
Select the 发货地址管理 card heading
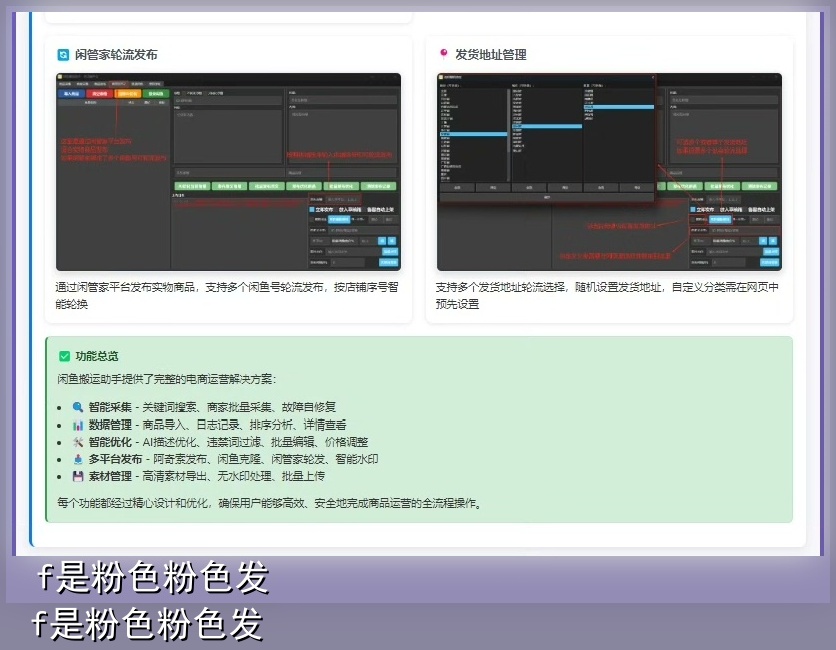click(x=490, y=55)
